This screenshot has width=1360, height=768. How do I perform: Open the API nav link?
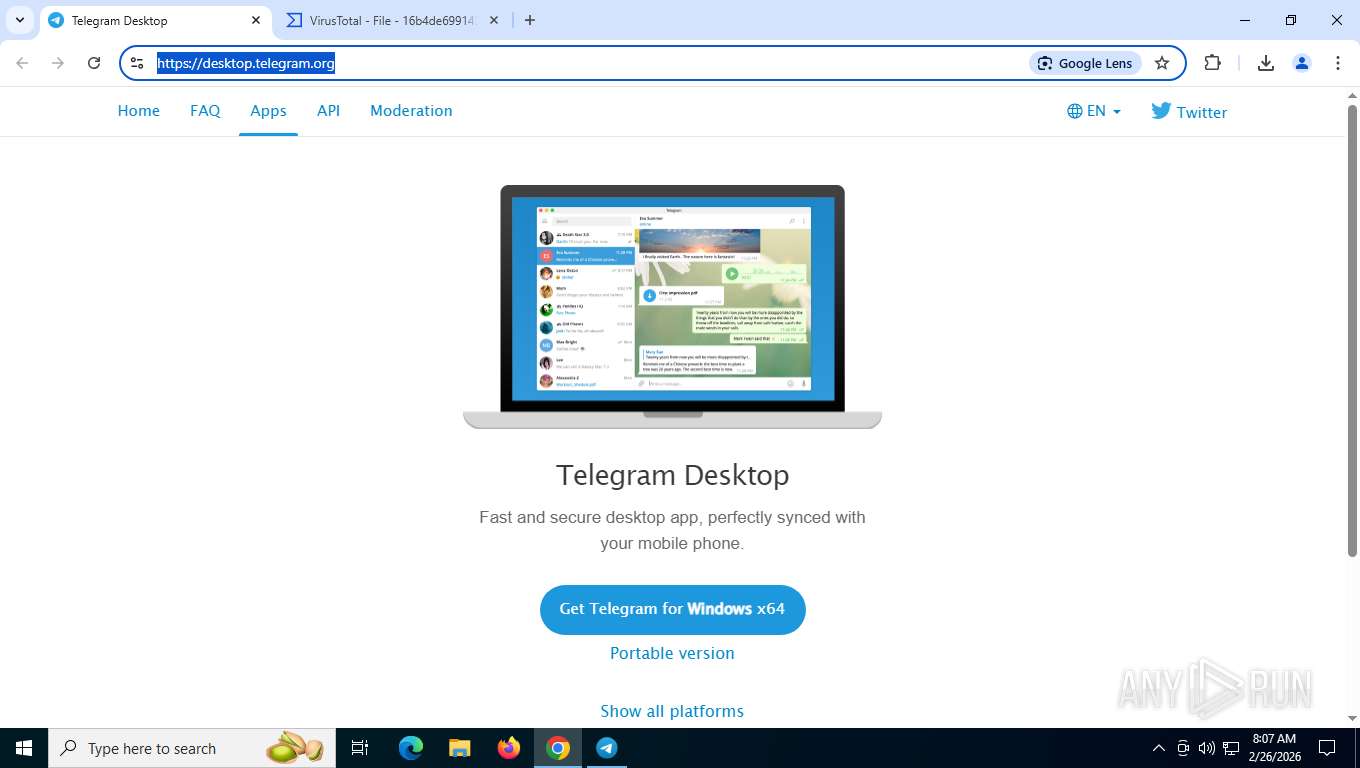coord(329,111)
